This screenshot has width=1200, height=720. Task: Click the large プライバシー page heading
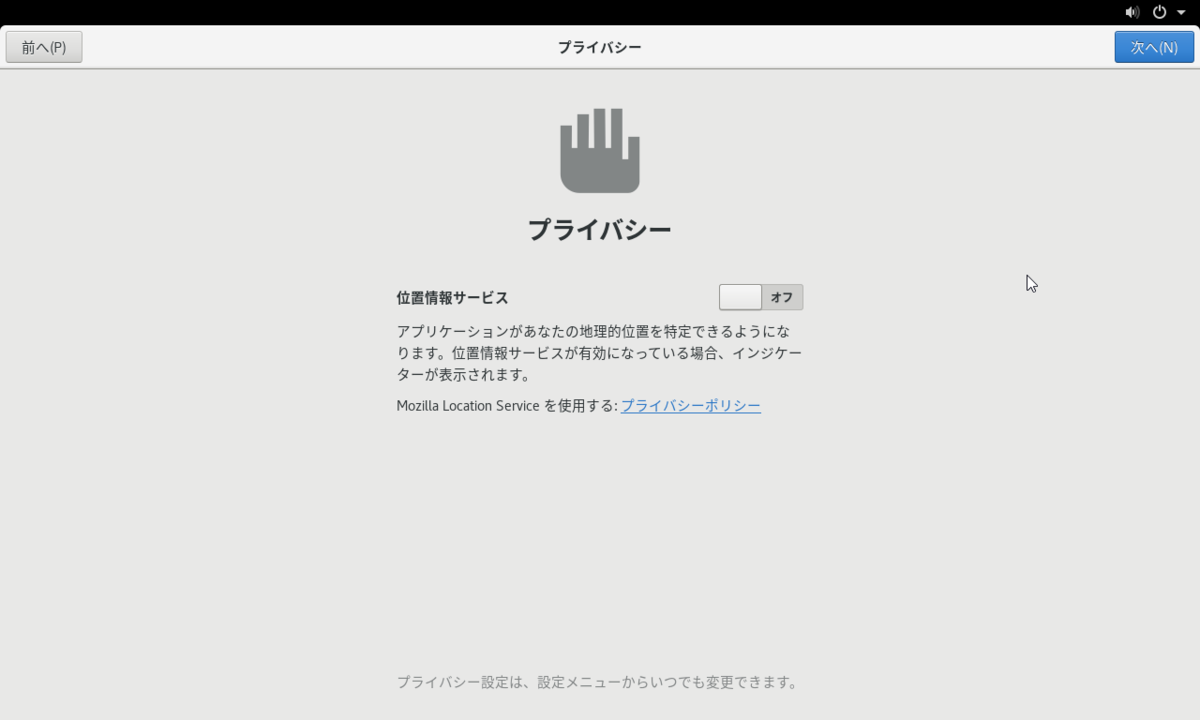600,230
